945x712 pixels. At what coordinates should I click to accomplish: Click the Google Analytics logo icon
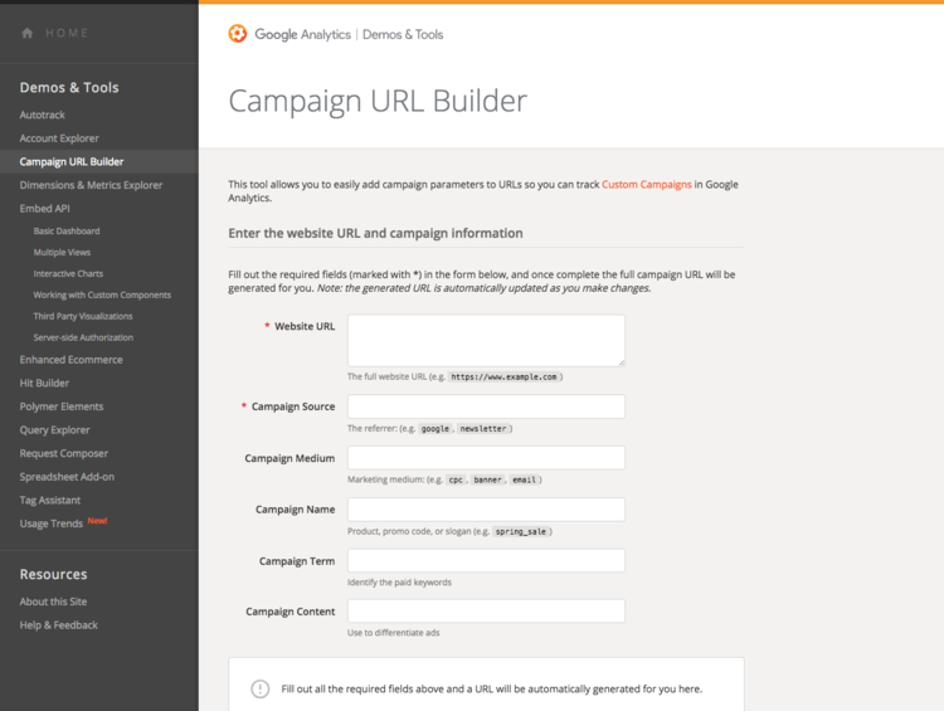[x=237, y=34]
